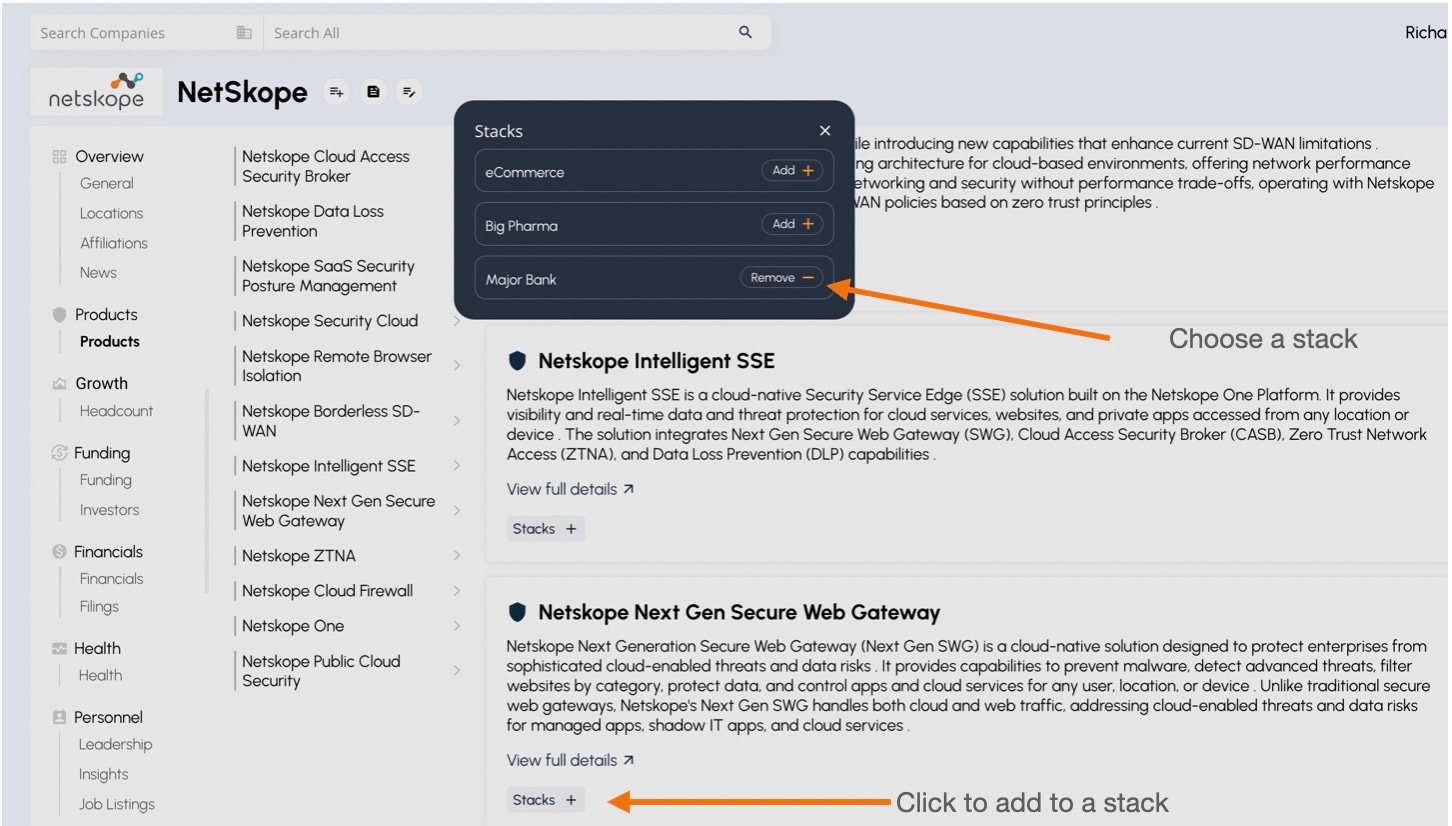Screen dimensions: 1452x826
Task: Click the Search All field
Action: [516, 33]
